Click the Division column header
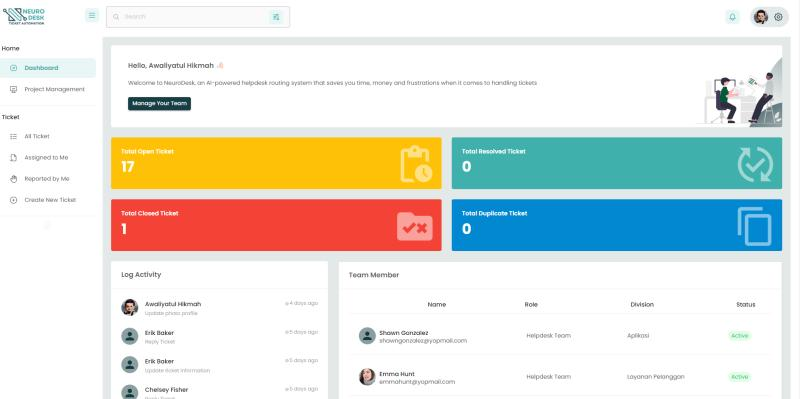Image resolution: width=800 pixels, height=399 pixels. pos(642,305)
